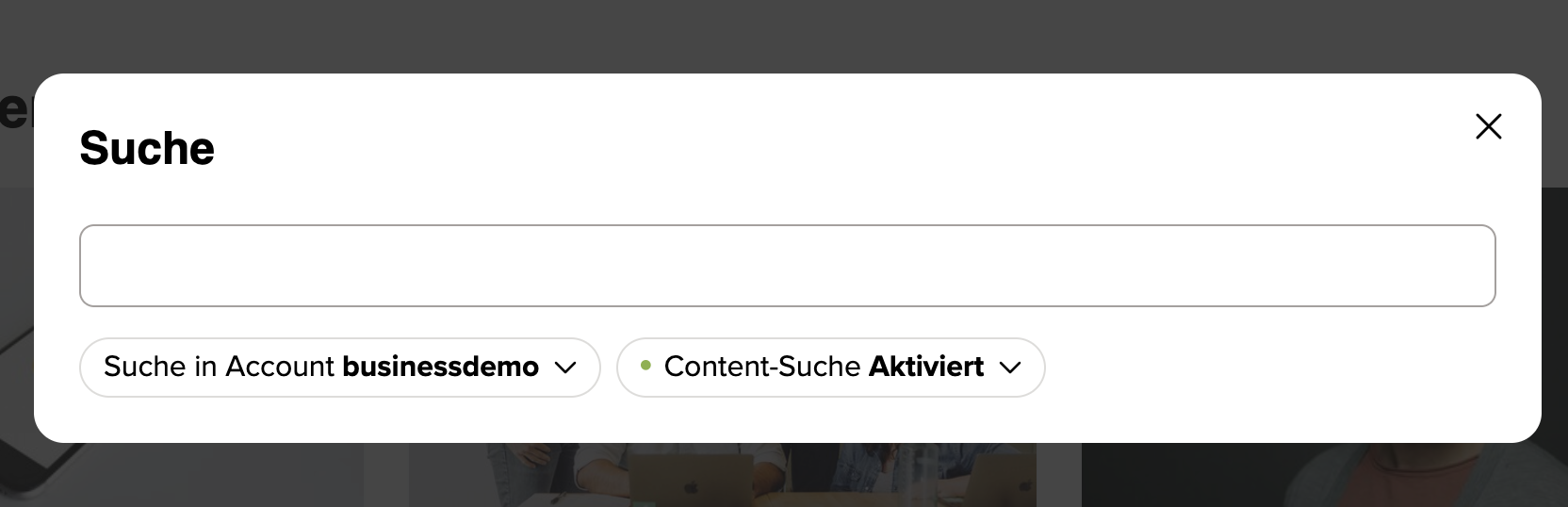Close the Suche dialog with the X
This screenshot has width=1568, height=507.
coord(1488,126)
